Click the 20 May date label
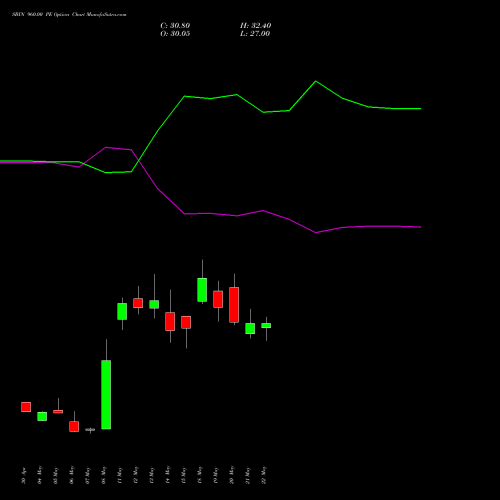The width and height of the screenshot is (500, 500). [x=231, y=475]
